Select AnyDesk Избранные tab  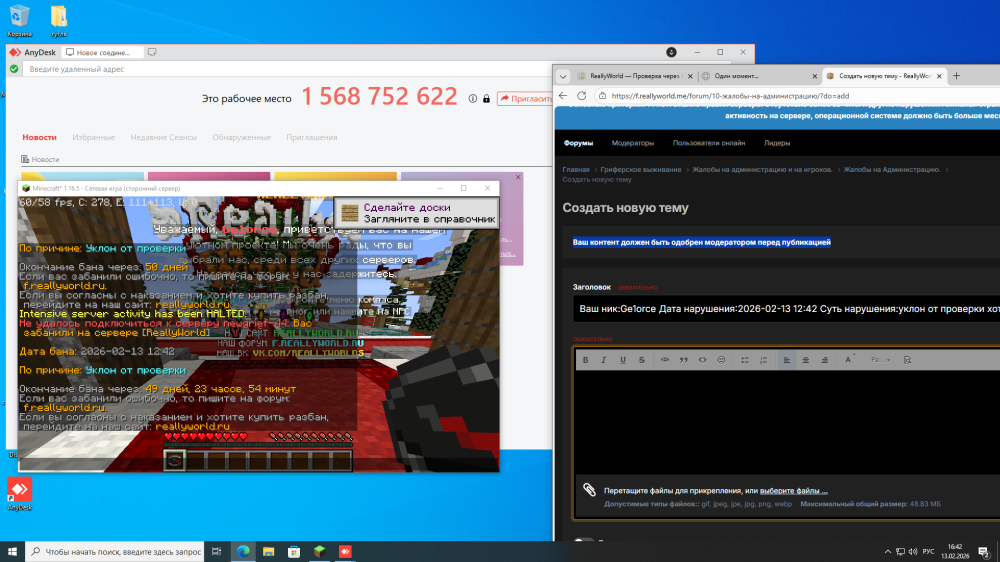tap(93, 137)
